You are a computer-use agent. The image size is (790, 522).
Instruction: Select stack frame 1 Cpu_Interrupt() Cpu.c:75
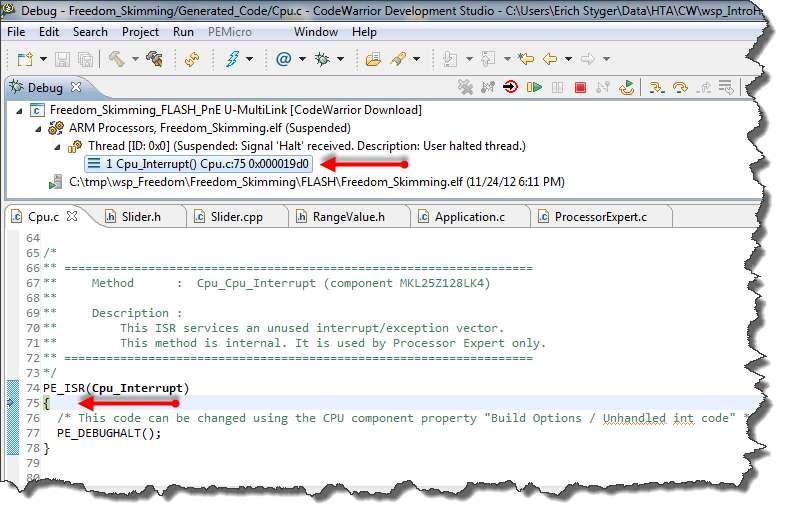tap(199, 164)
